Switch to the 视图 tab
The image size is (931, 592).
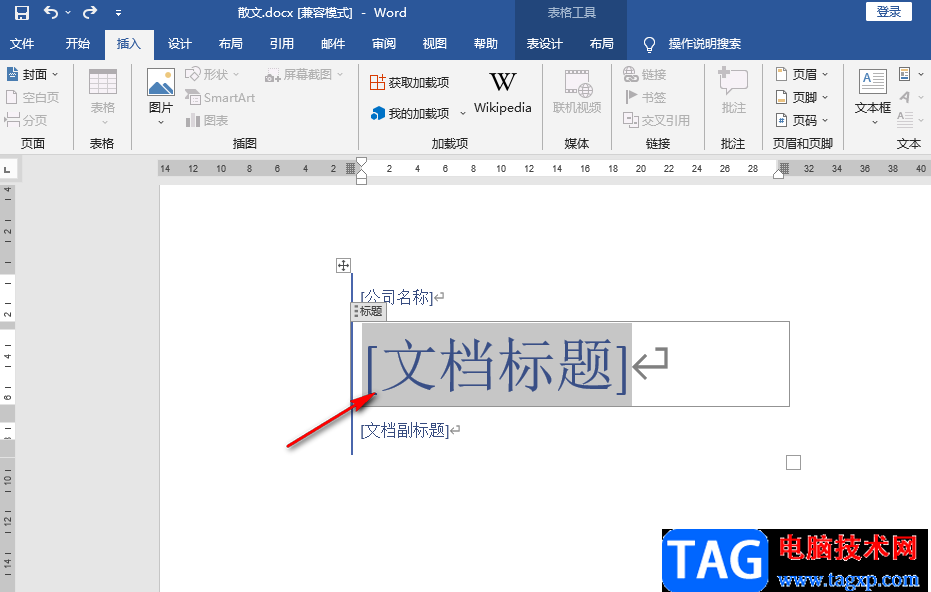[x=435, y=43]
